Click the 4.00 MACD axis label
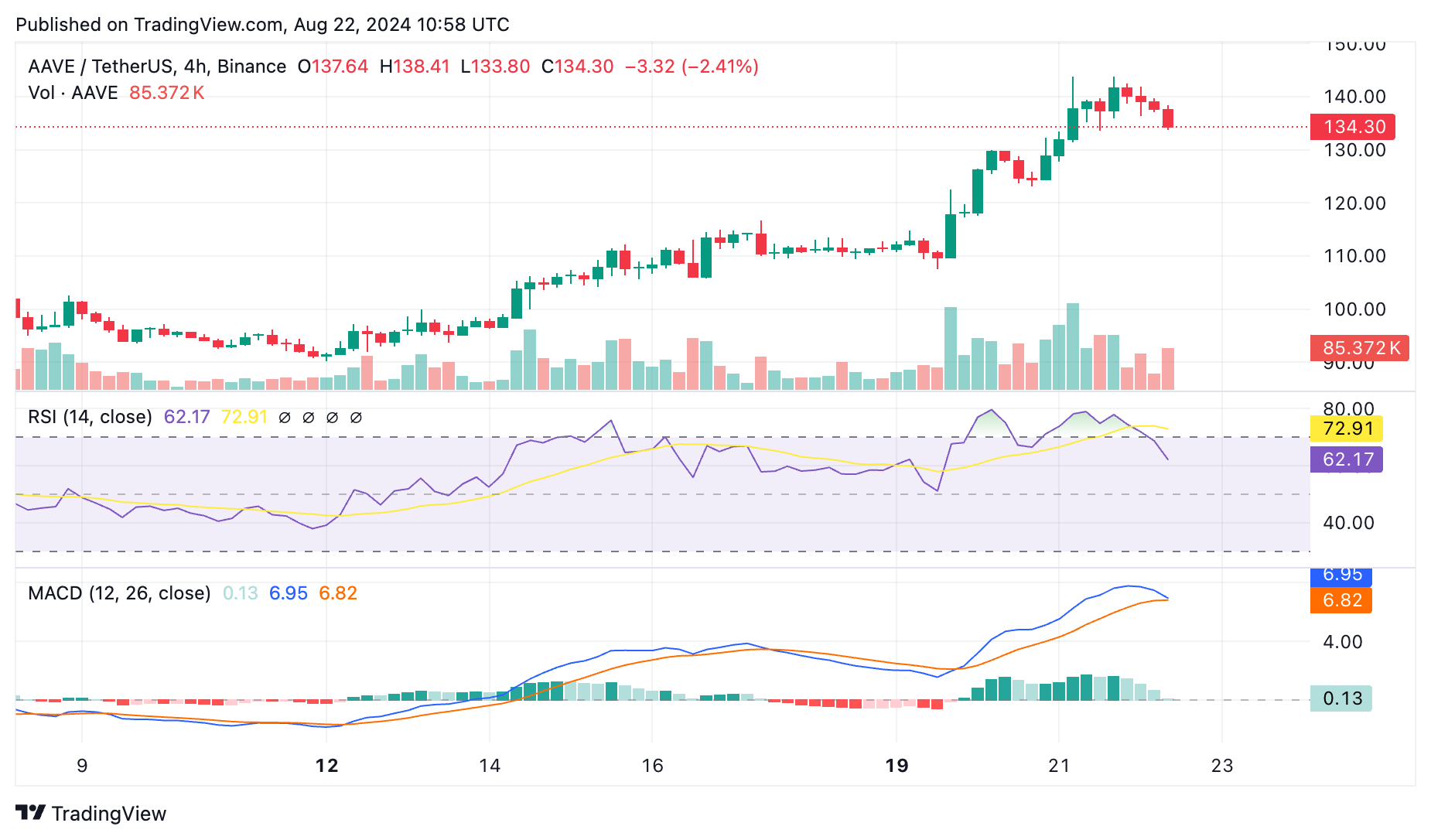Screen dimensions: 1431x840 [x=1343, y=642]
